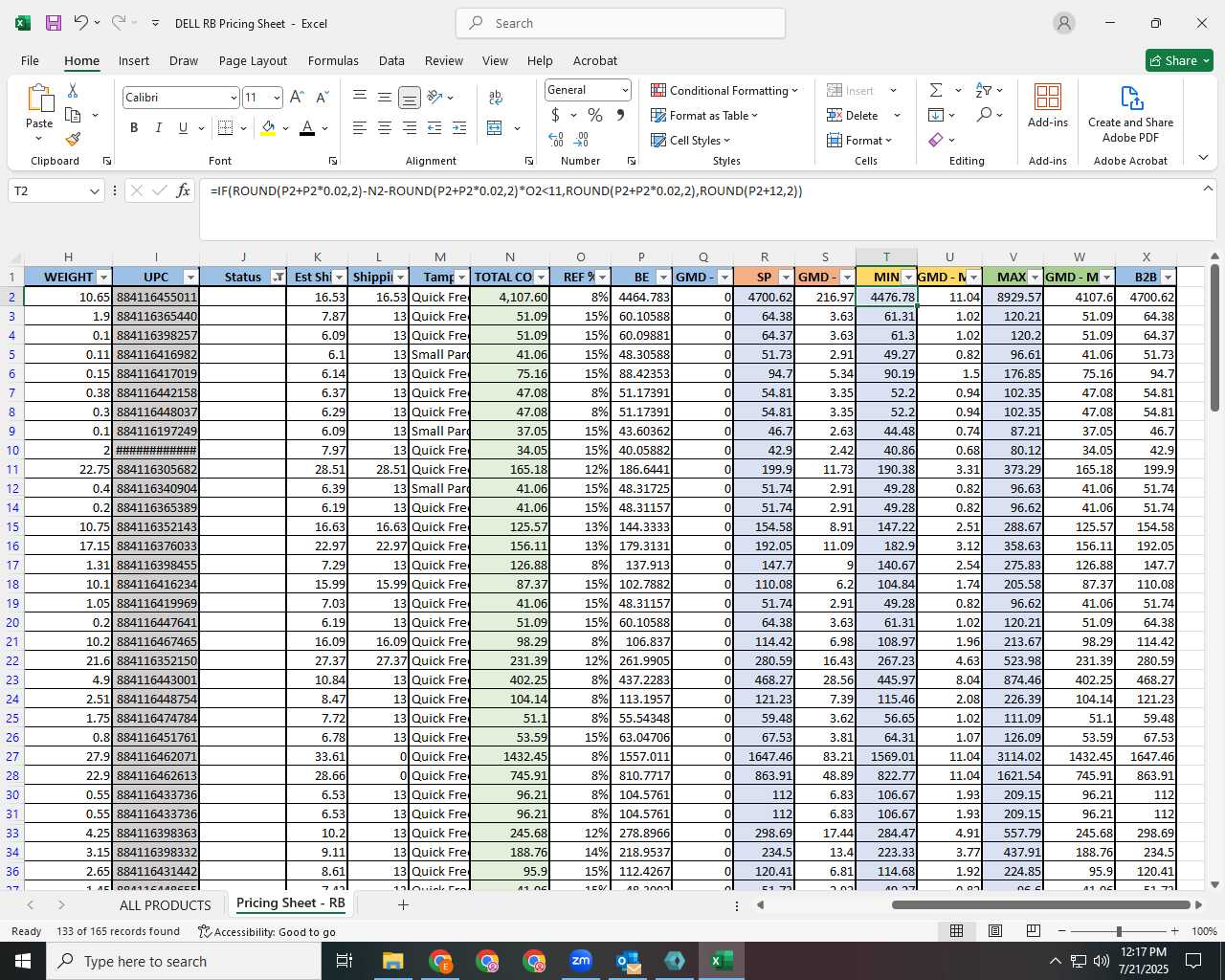Apply the red Font Color swatch
This screenshot has width=1225, height=980.
click(307, 128)
